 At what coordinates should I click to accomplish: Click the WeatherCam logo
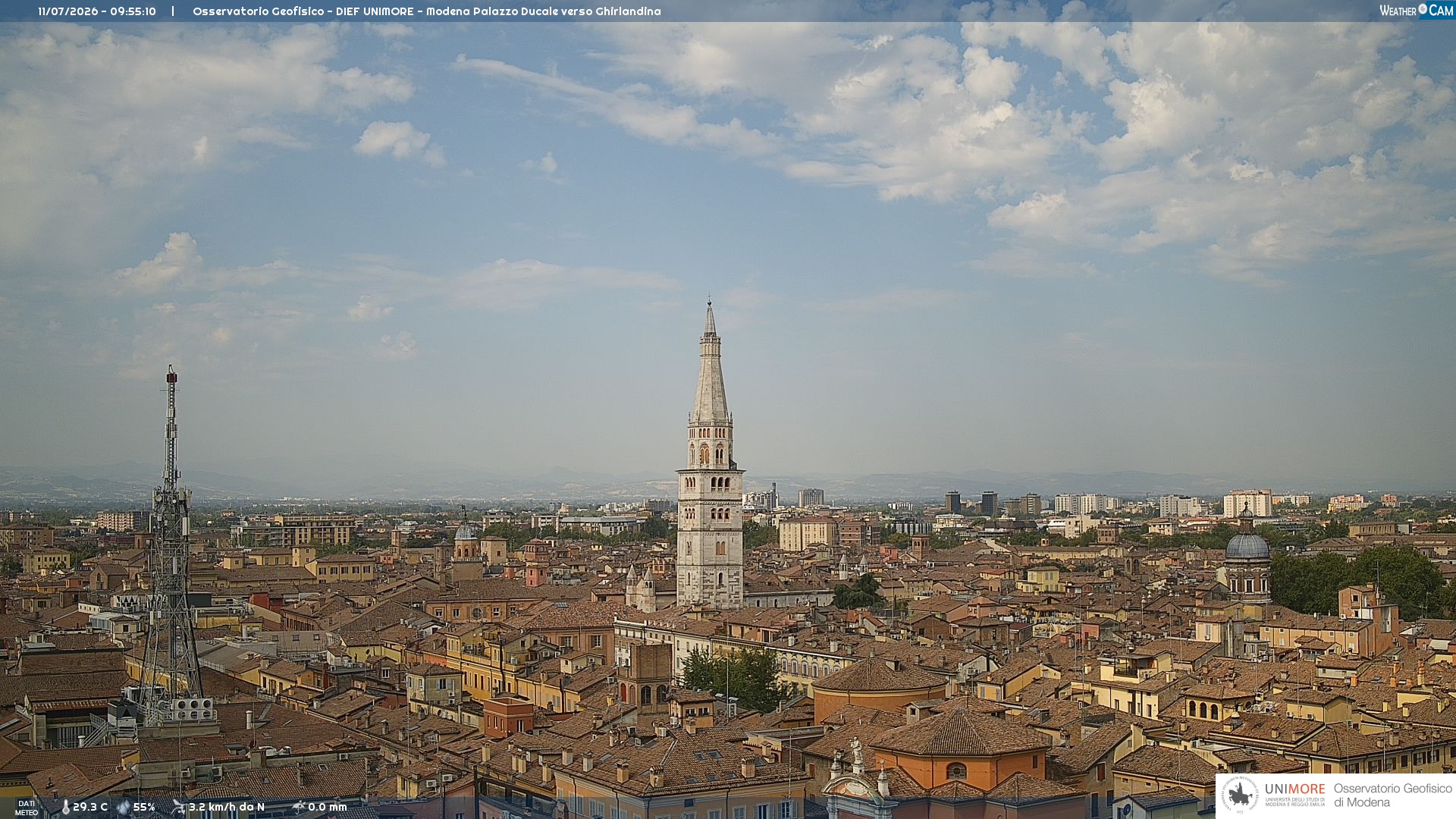[x=1417, y=11]
